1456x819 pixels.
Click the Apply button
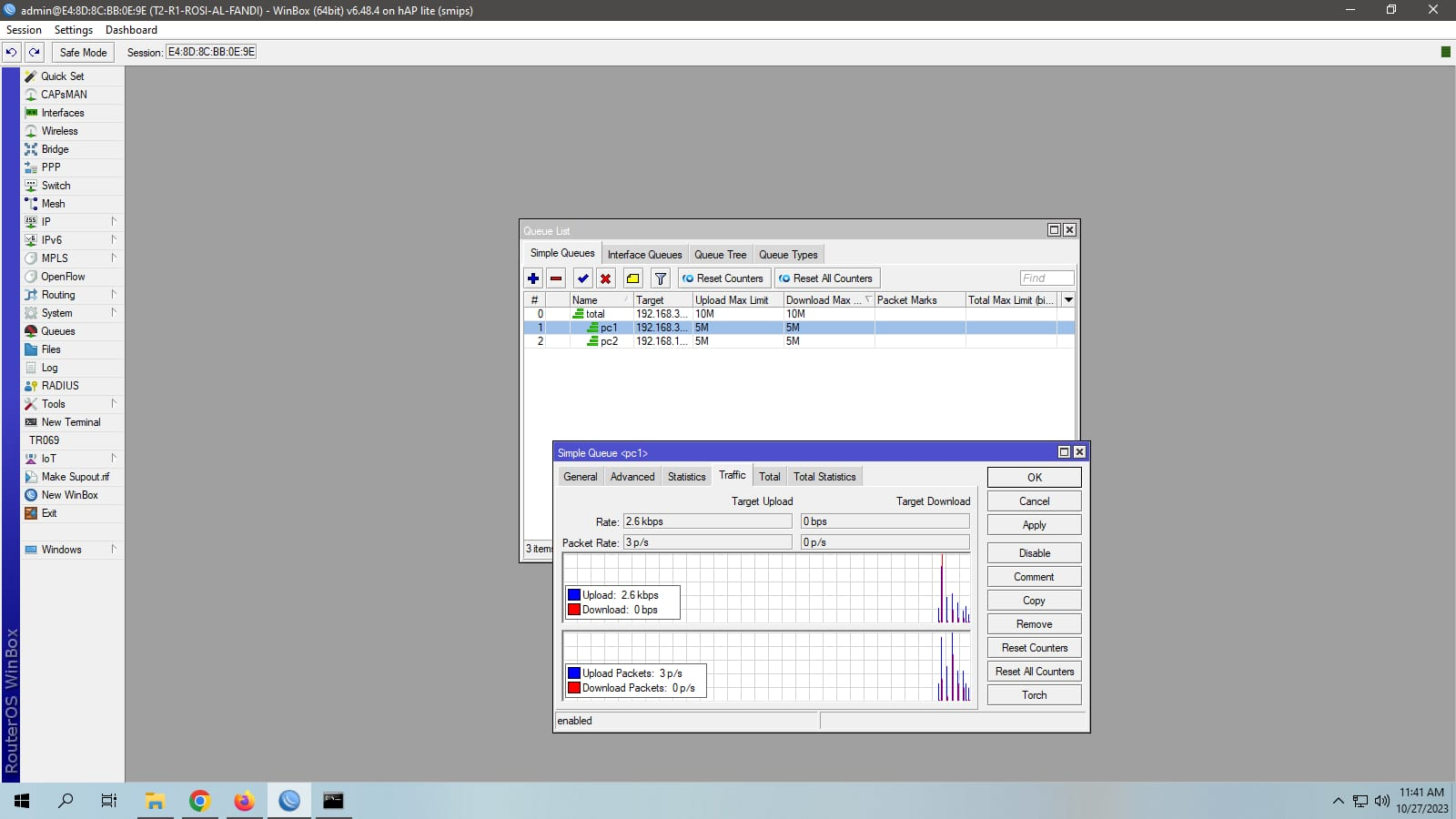point(1035,525)
